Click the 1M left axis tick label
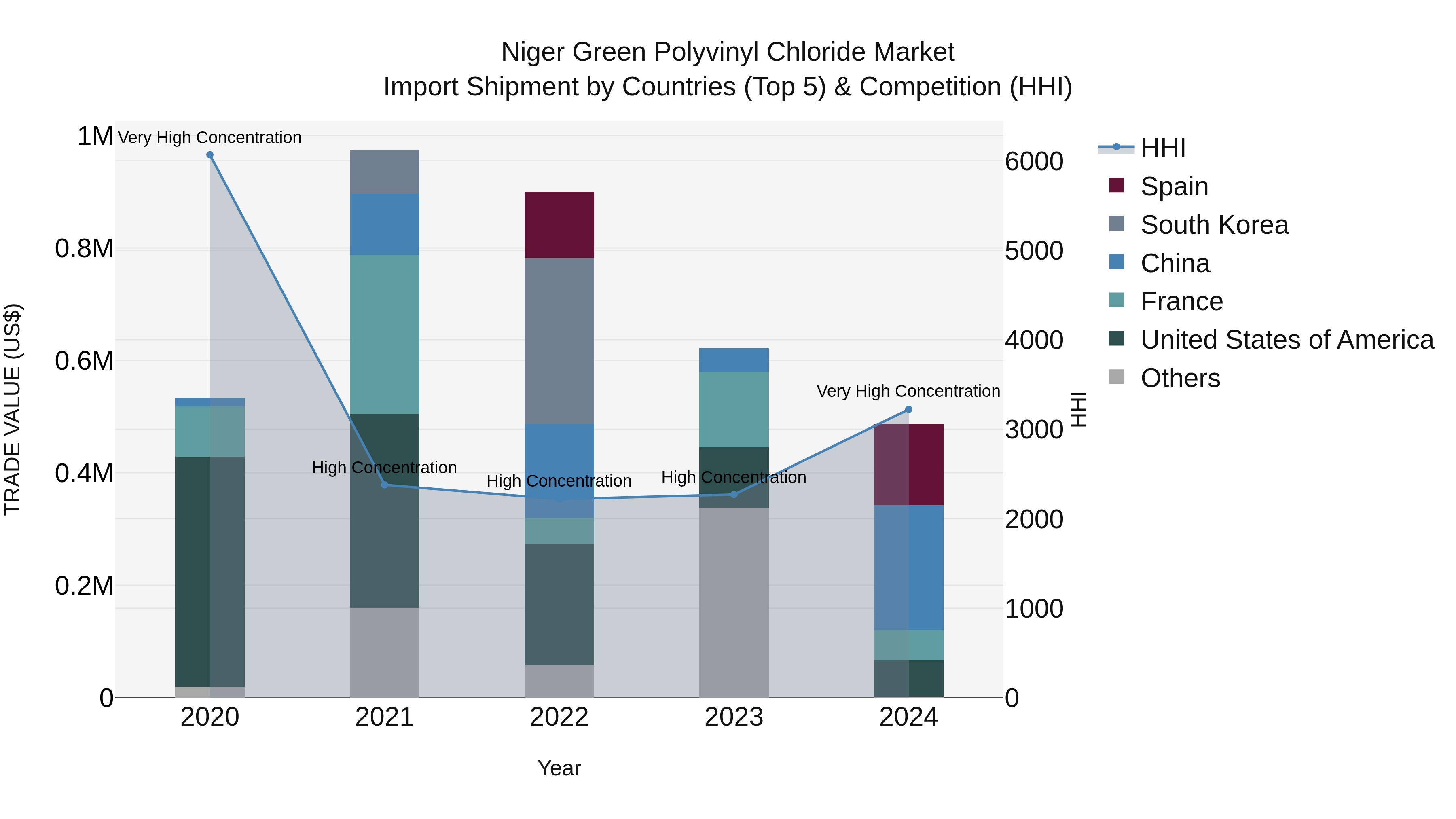The image size is (1456, 819). tap(95, 136)
